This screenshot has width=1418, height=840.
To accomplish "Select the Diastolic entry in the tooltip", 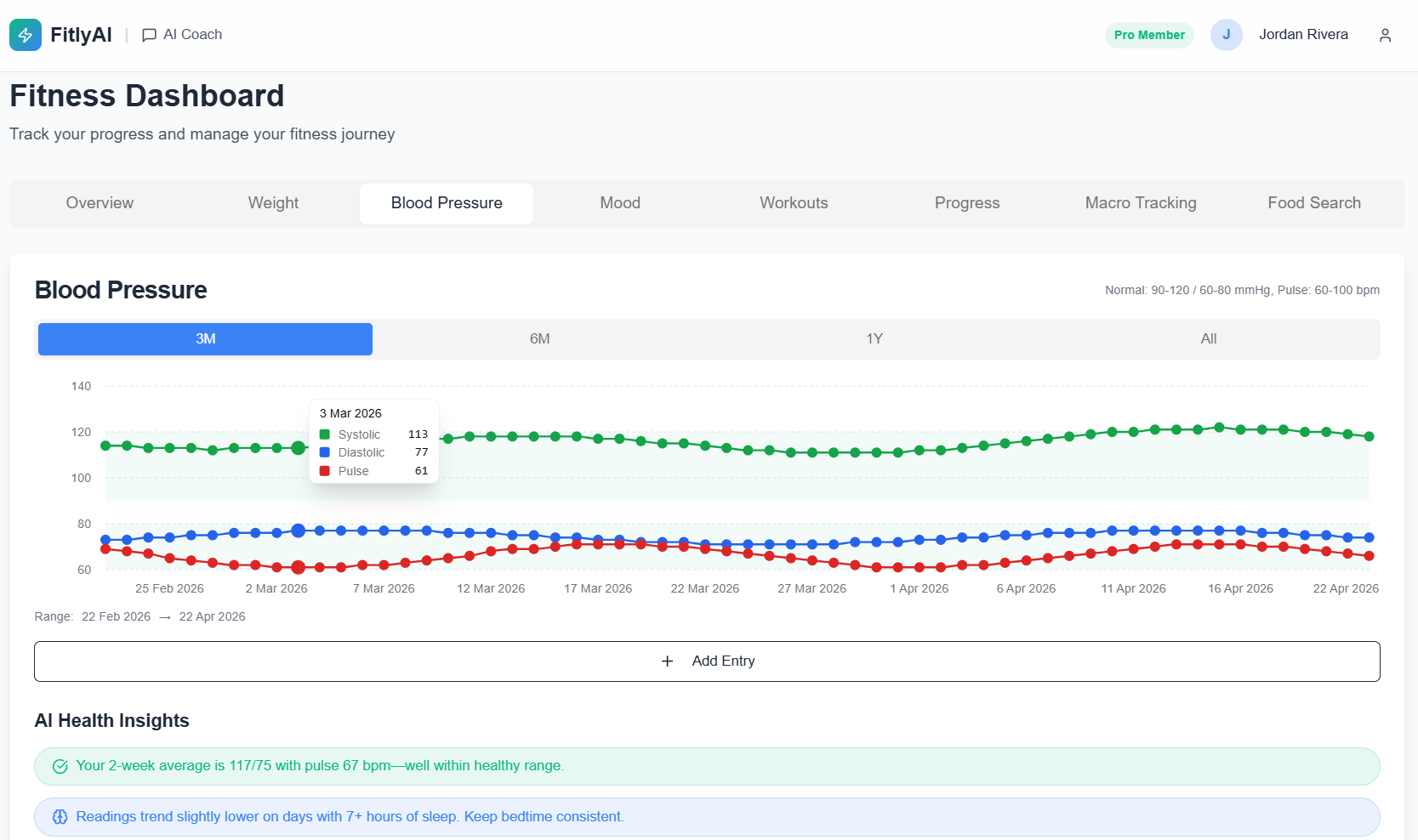I will click(361, 452).
